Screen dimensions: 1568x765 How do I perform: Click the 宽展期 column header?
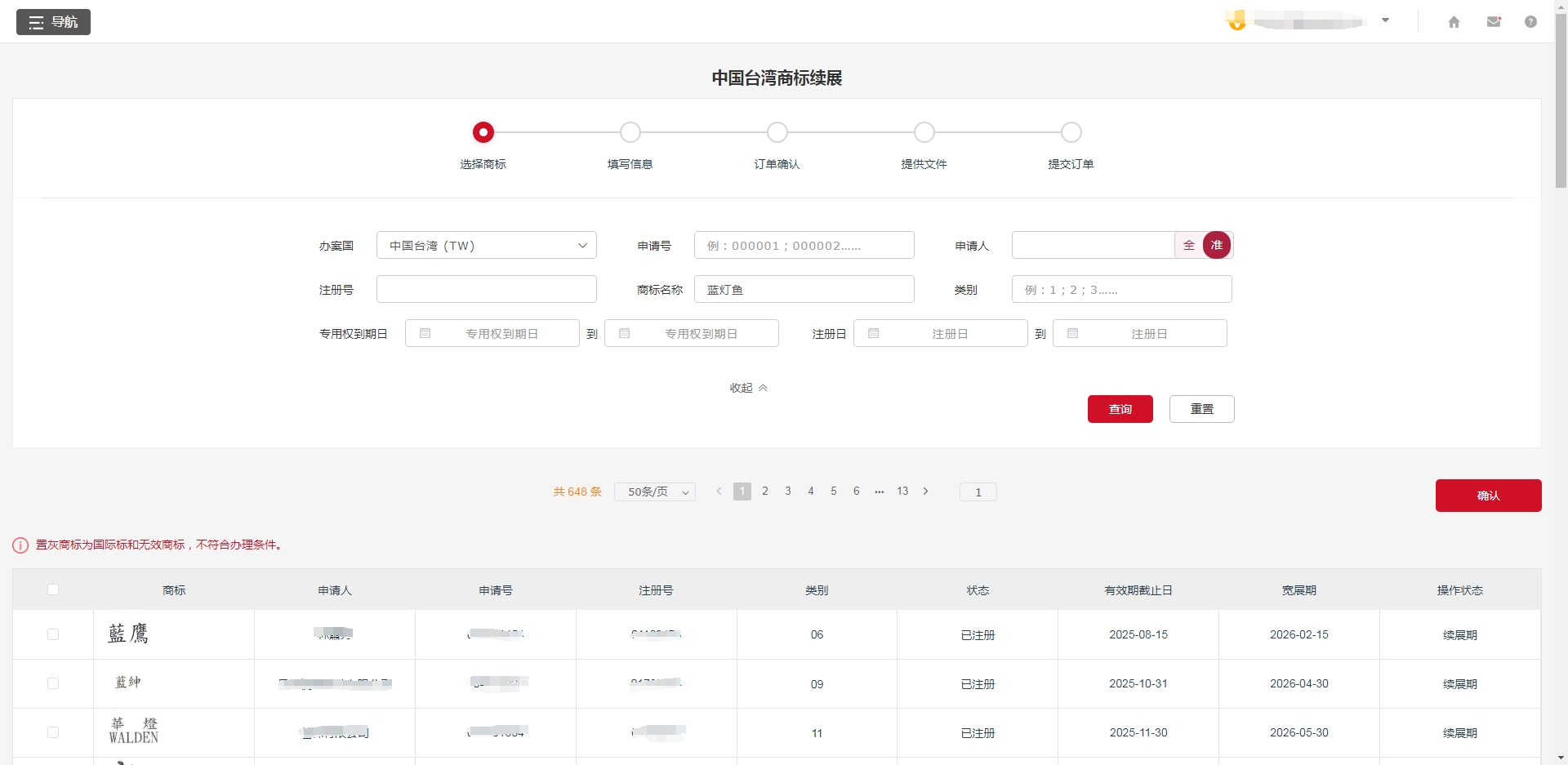pyautogui.click(x=1299, y=590)
